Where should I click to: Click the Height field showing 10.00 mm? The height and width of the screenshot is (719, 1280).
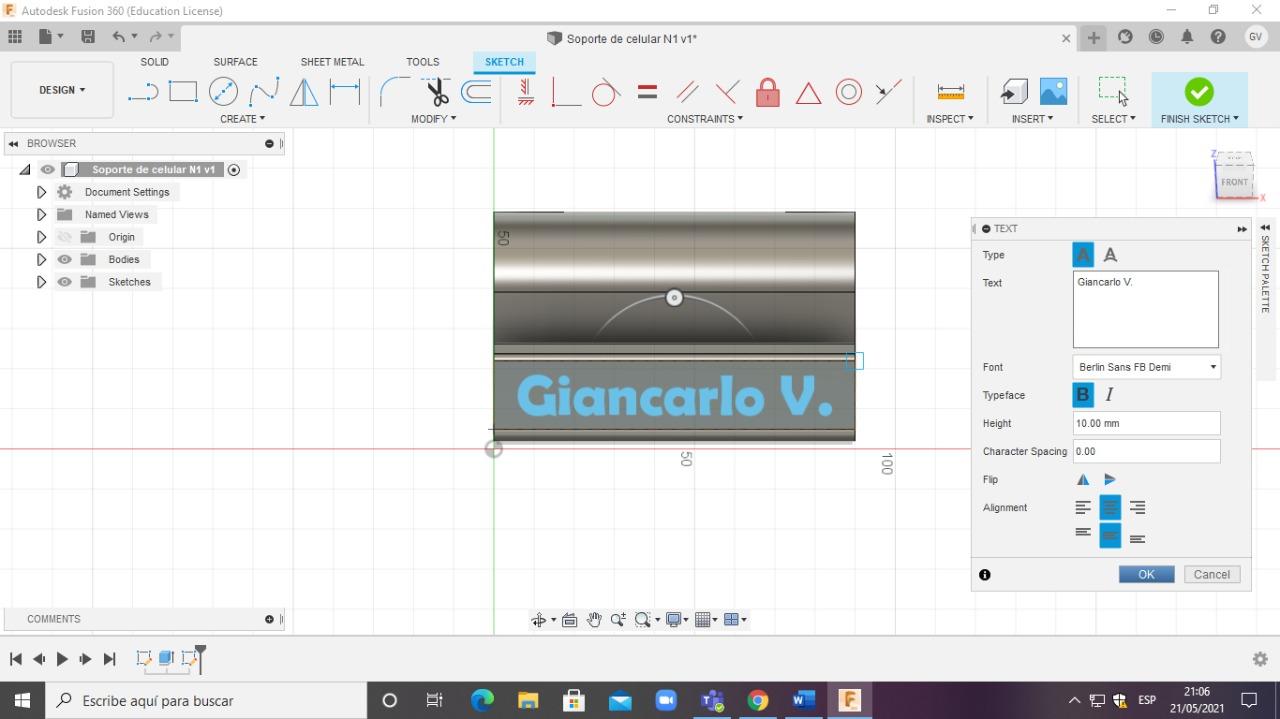tap(1146, 423)
